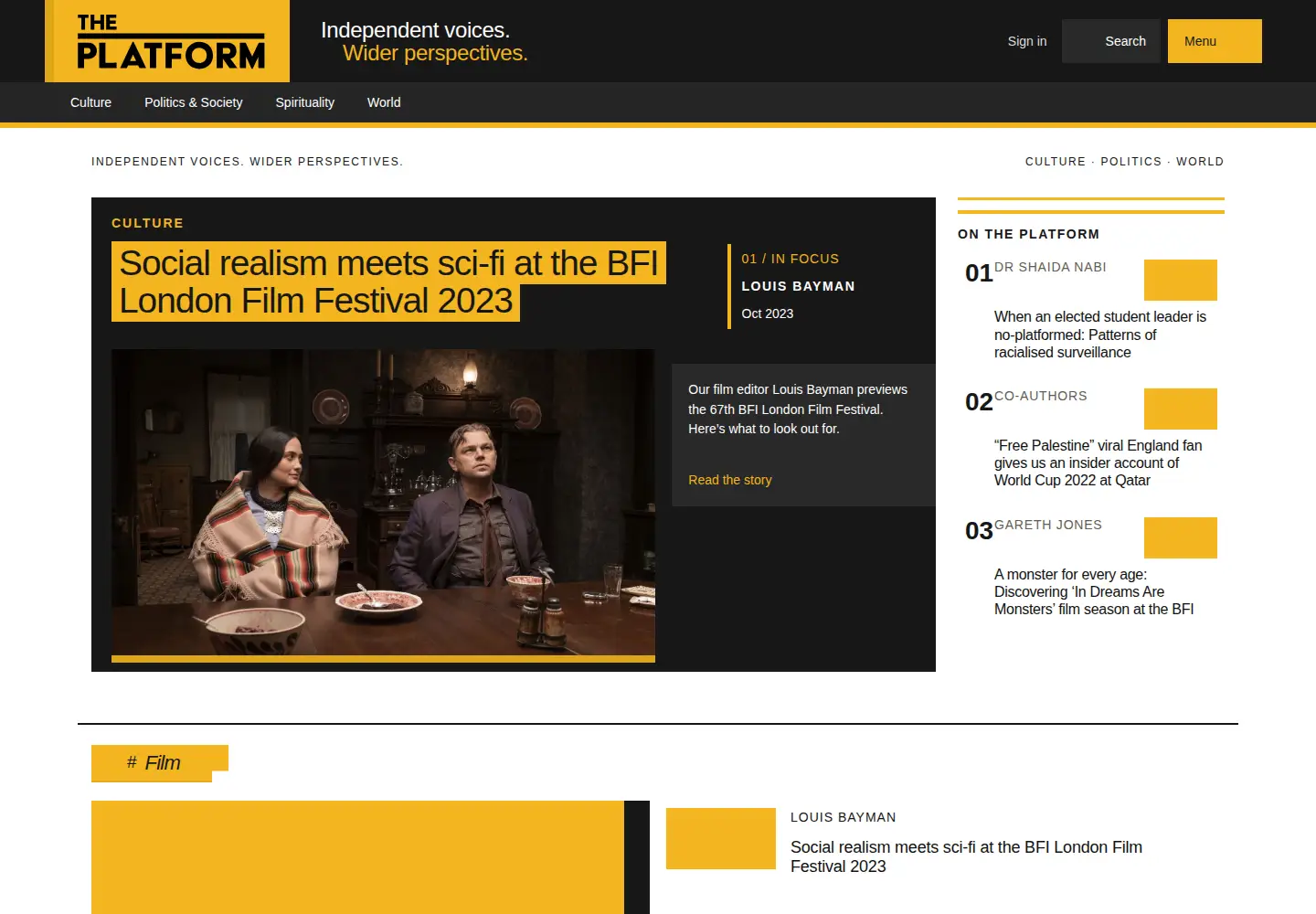Click the 'Read the story' link
Image resolution: width=1316 pixels, height=914 pixels.
(x=730, y=480)
